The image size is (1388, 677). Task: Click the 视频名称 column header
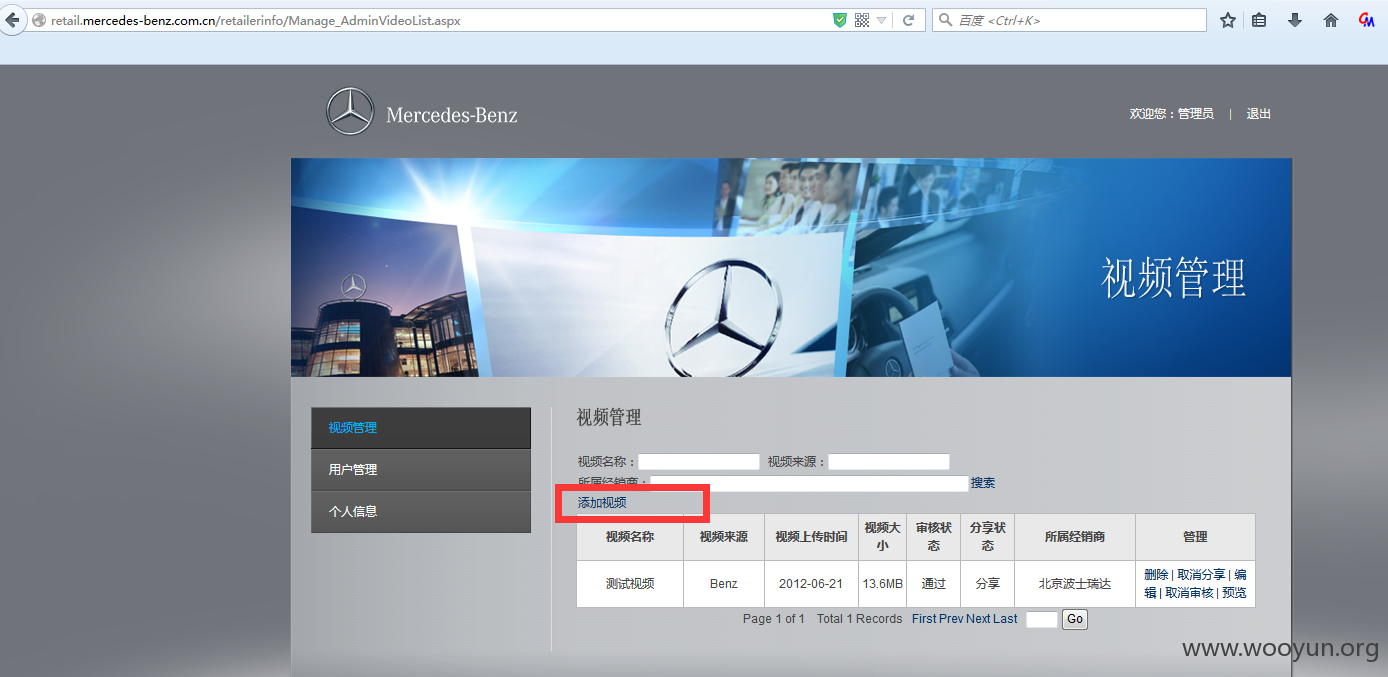630,537
